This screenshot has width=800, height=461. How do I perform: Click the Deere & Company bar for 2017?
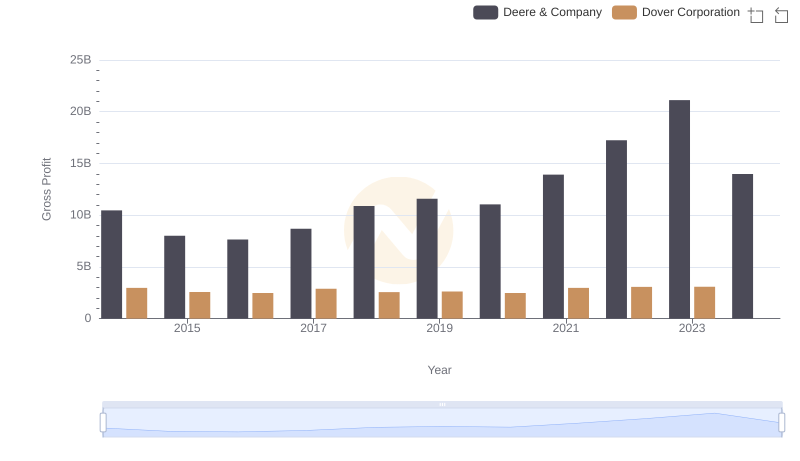coord(301,273)
